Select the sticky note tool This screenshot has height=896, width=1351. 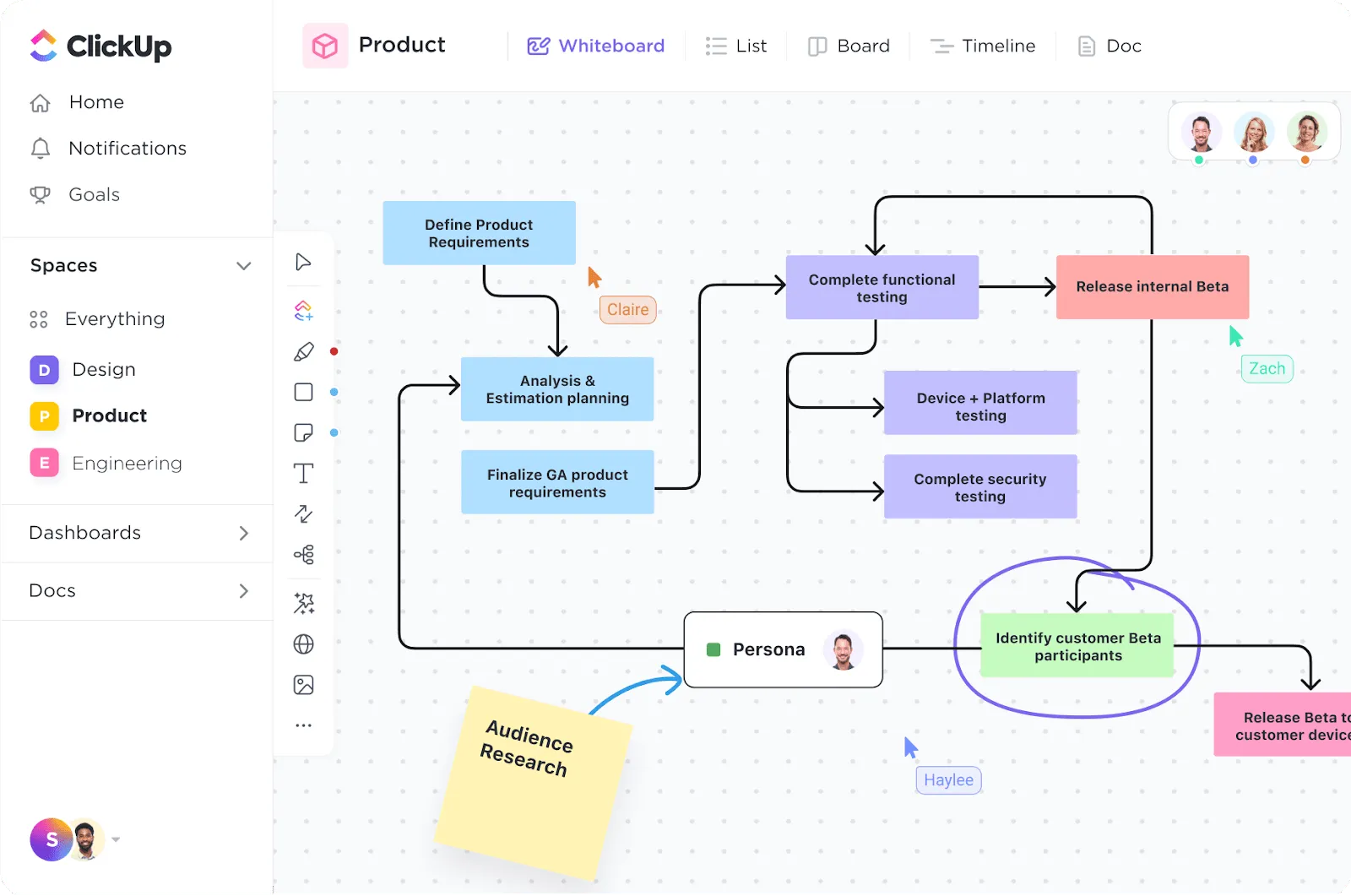tap(303, 432)
